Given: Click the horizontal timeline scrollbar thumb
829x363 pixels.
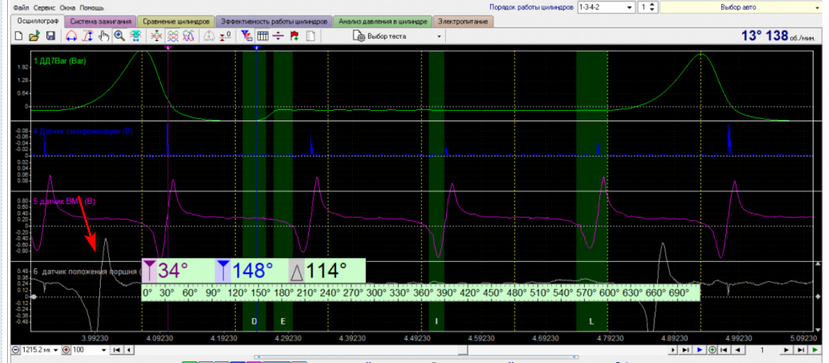Looking at the screenshot, I should 464,350.
